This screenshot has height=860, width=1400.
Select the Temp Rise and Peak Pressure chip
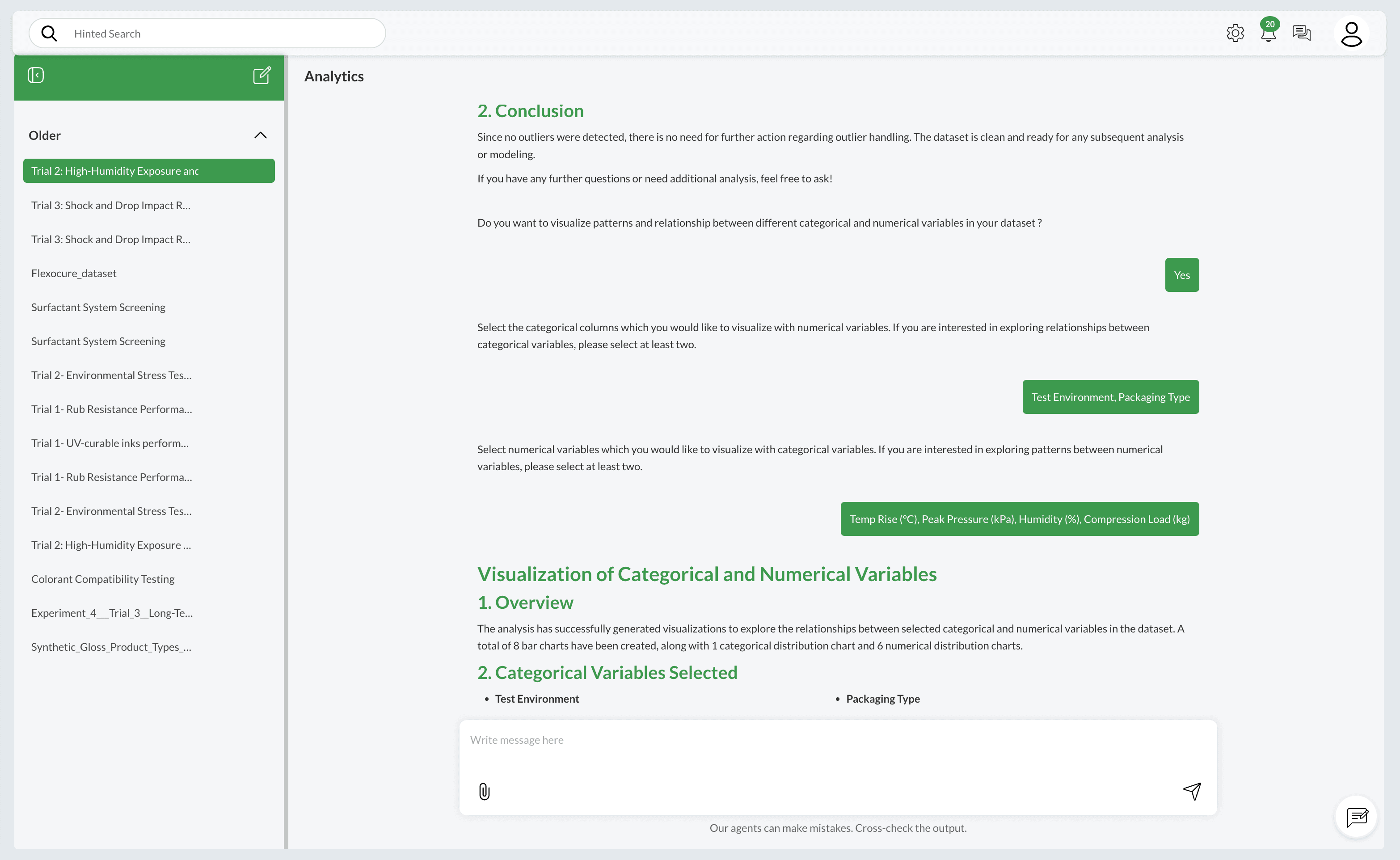(1019, 519)
